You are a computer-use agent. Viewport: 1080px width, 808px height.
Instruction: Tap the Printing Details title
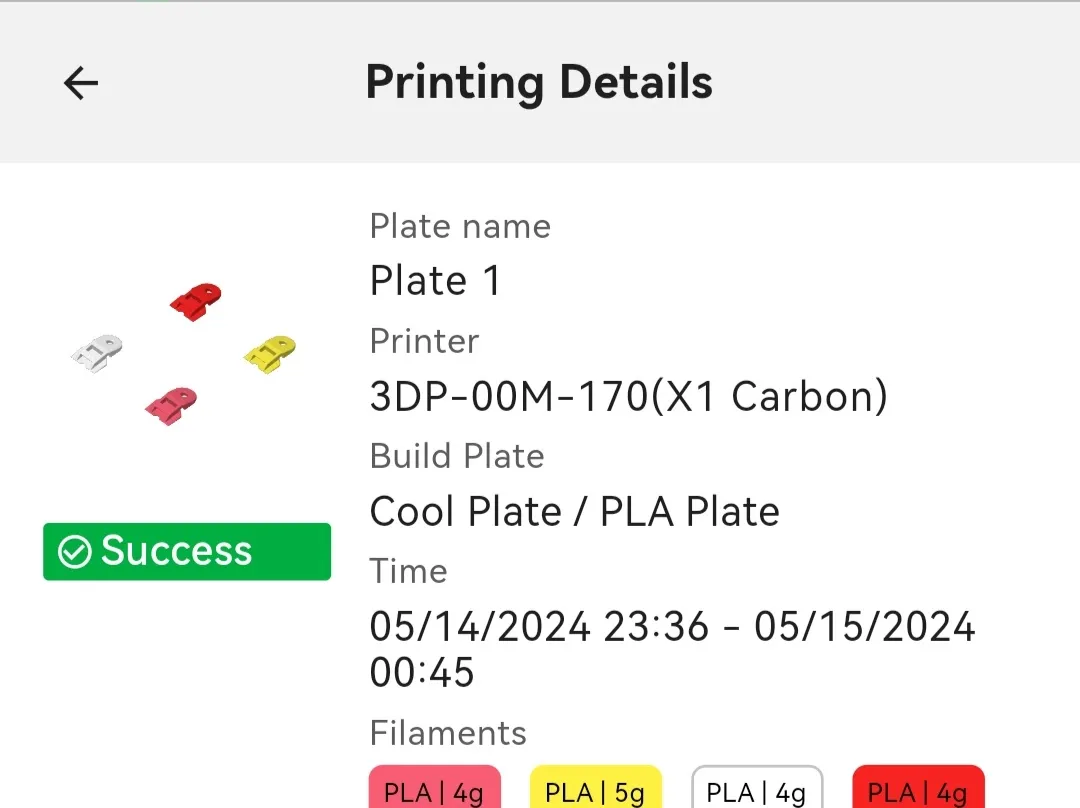click(x=539, y=83)
